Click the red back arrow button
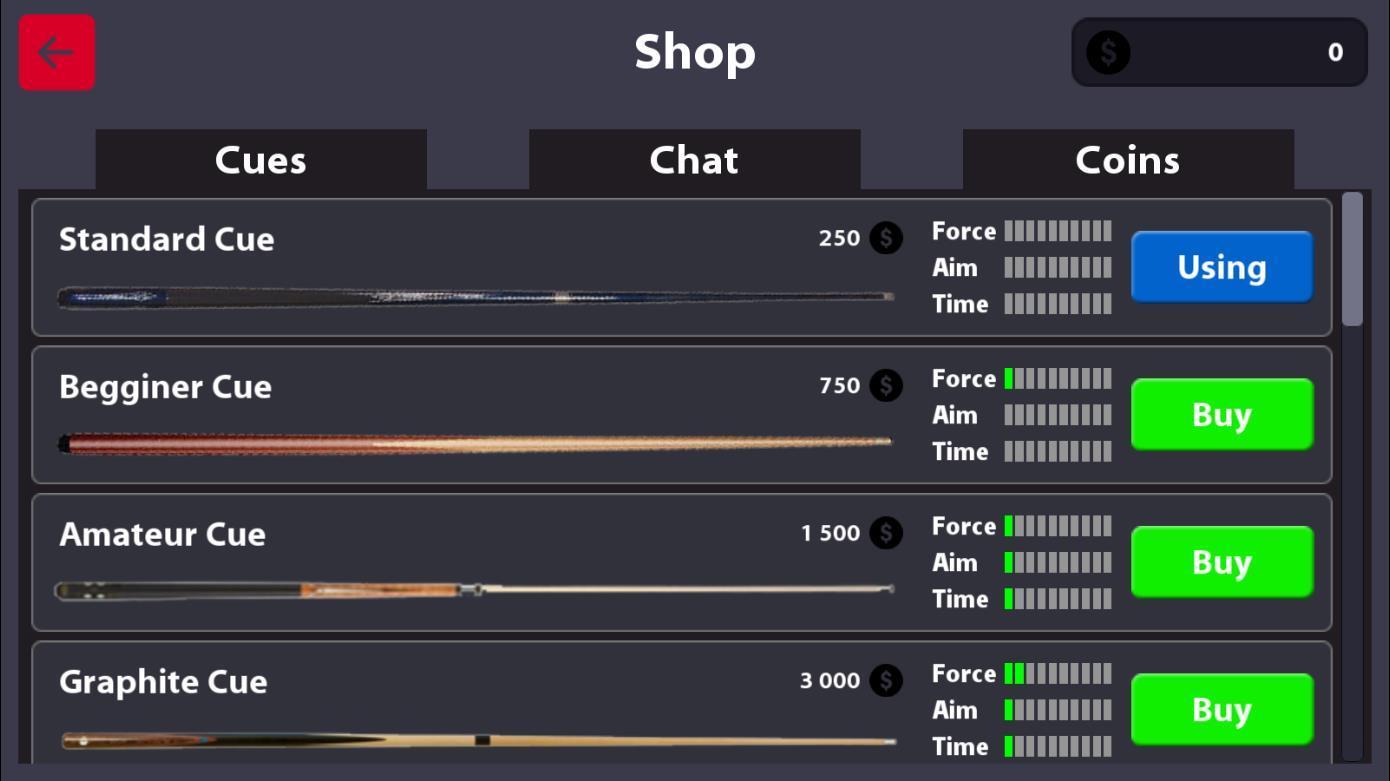 coord(57,52)
